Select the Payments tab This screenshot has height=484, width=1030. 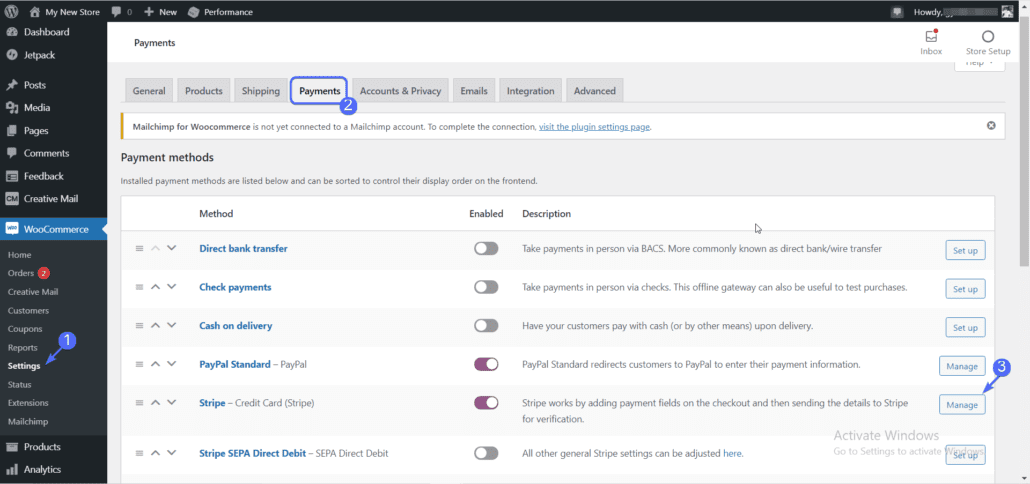[319, 91]
